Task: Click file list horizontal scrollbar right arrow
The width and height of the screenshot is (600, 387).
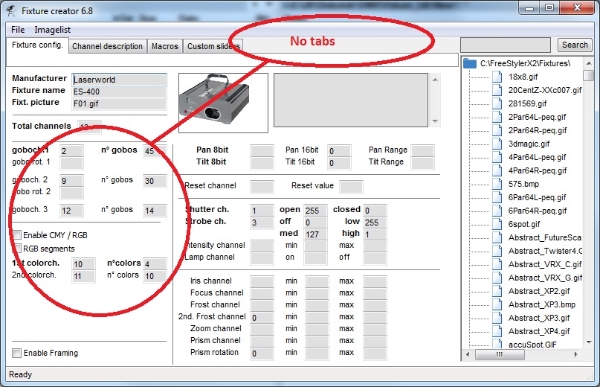Action: pyautogui.click(x=576, y=354)
